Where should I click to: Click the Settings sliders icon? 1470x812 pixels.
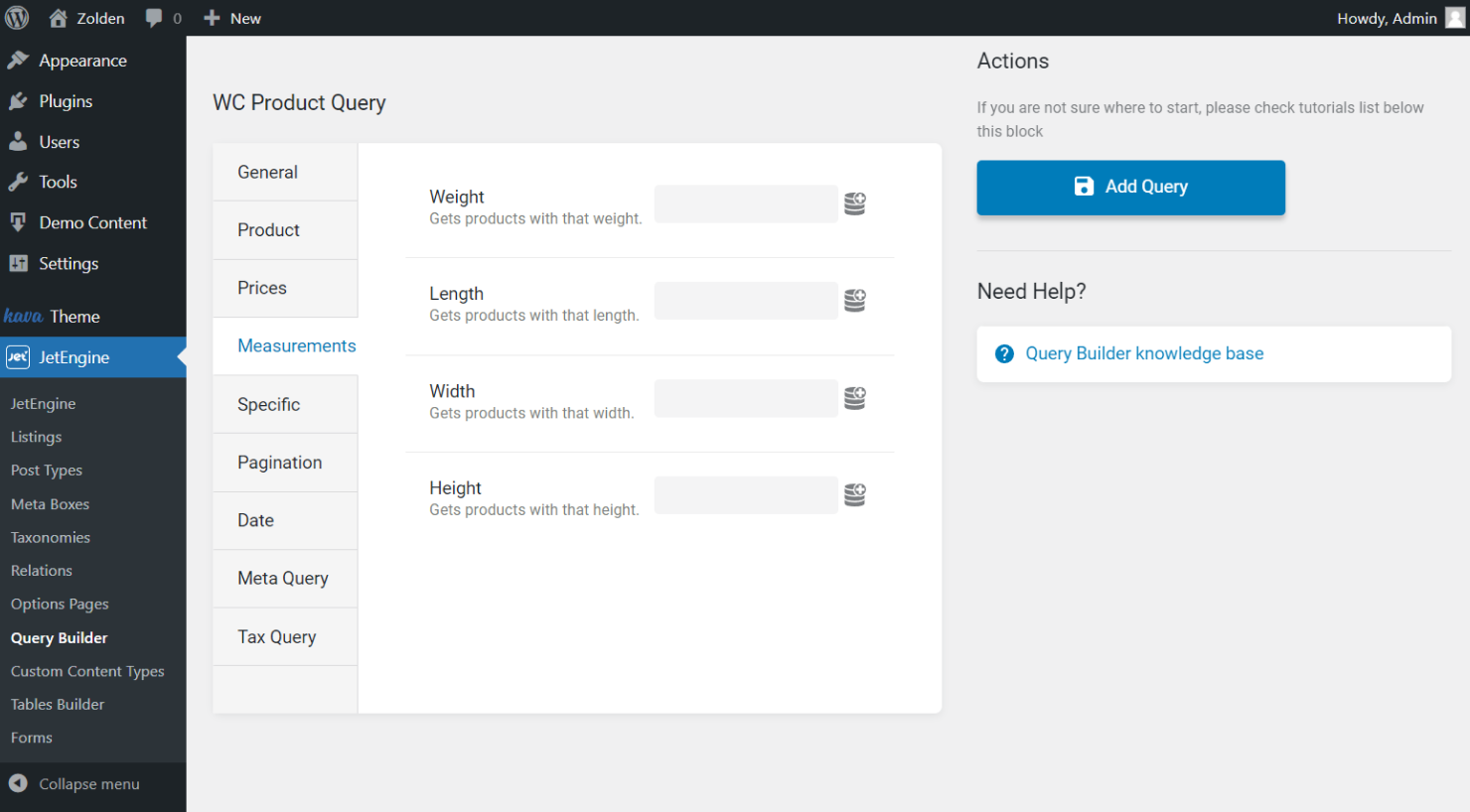pos(18,263)
